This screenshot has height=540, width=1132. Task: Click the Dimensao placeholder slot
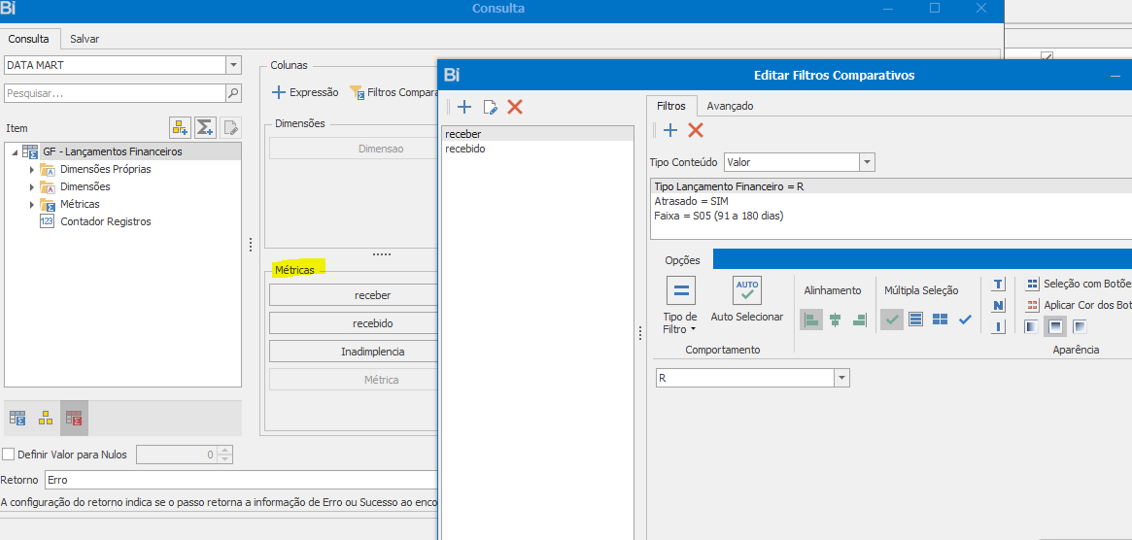click(x=354, y=148)
